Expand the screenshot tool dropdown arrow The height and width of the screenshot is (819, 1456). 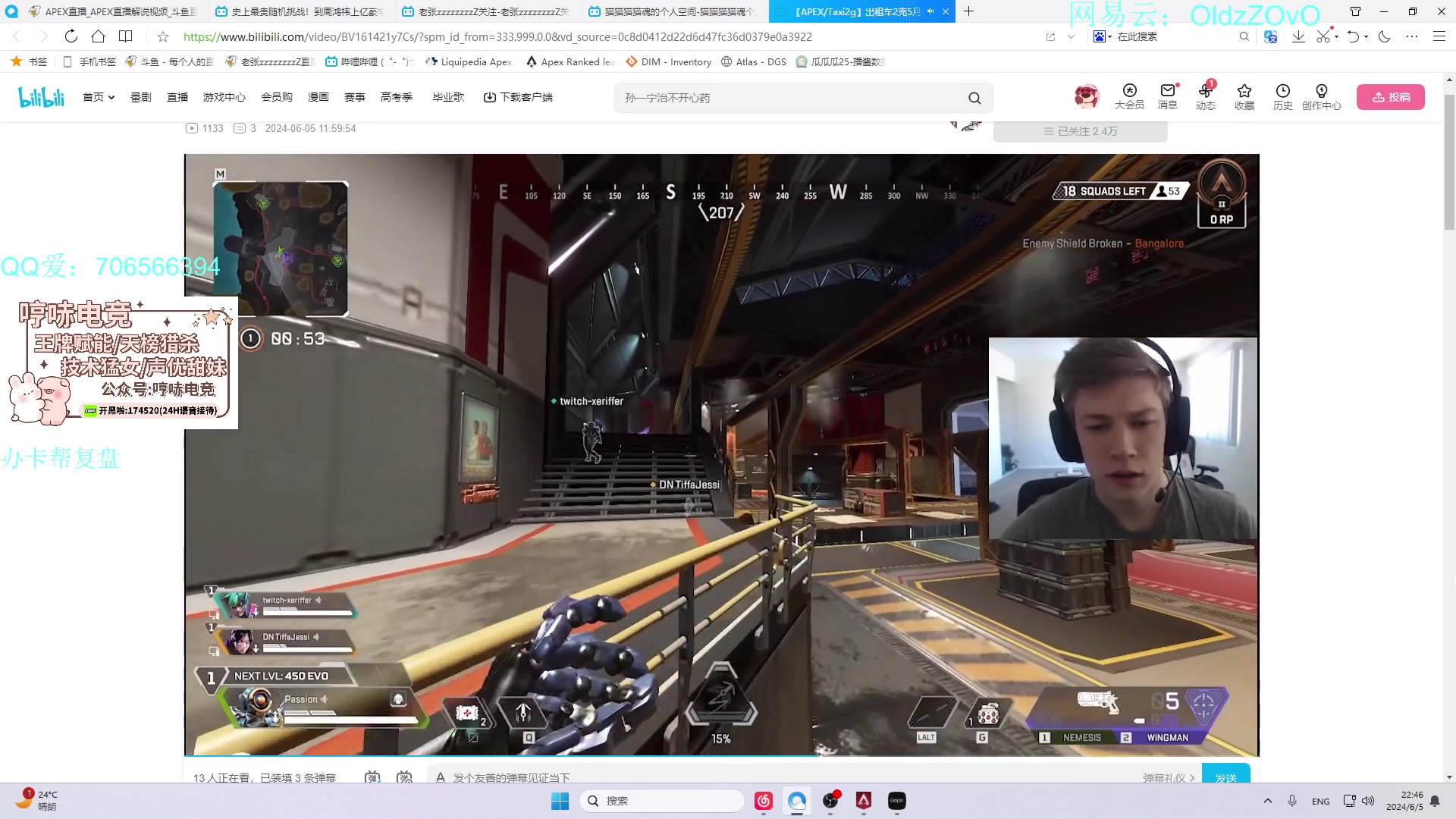(x=1337, y=36)
